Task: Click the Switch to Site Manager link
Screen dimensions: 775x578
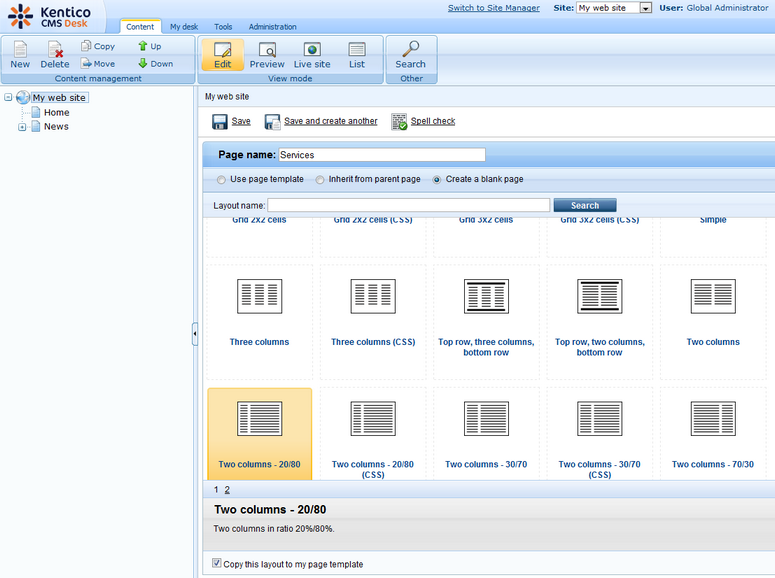Action: [x=493, y=8]
